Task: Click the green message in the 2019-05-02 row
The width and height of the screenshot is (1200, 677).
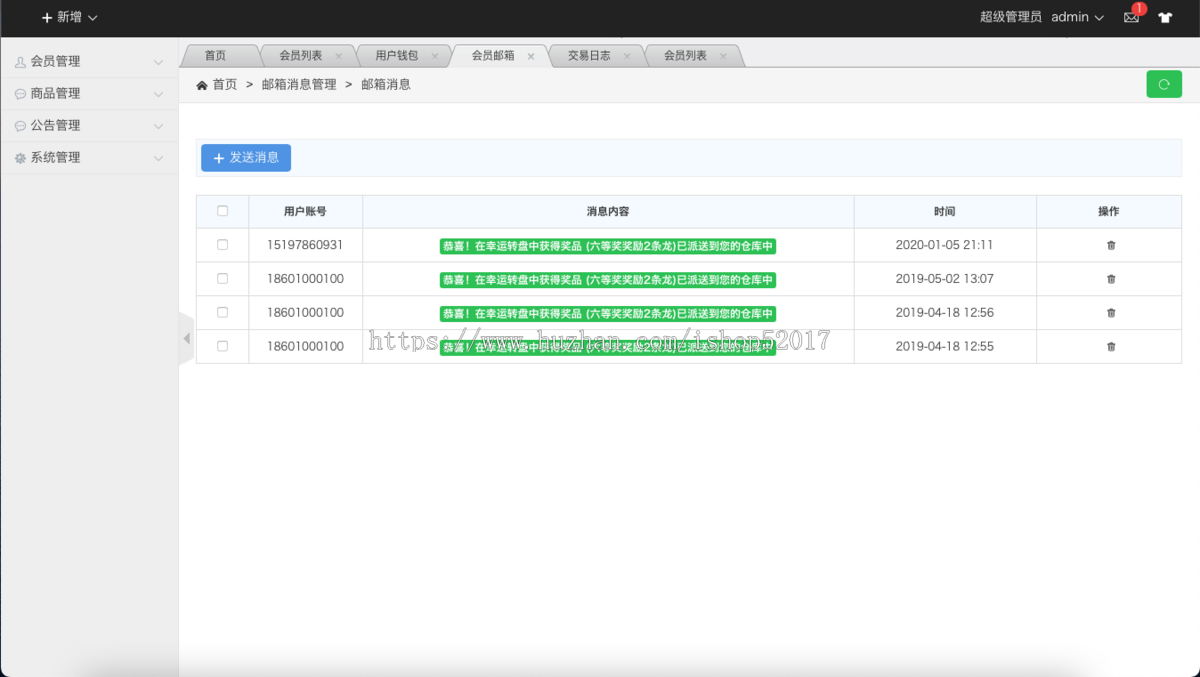Action: tap(608, 280)
